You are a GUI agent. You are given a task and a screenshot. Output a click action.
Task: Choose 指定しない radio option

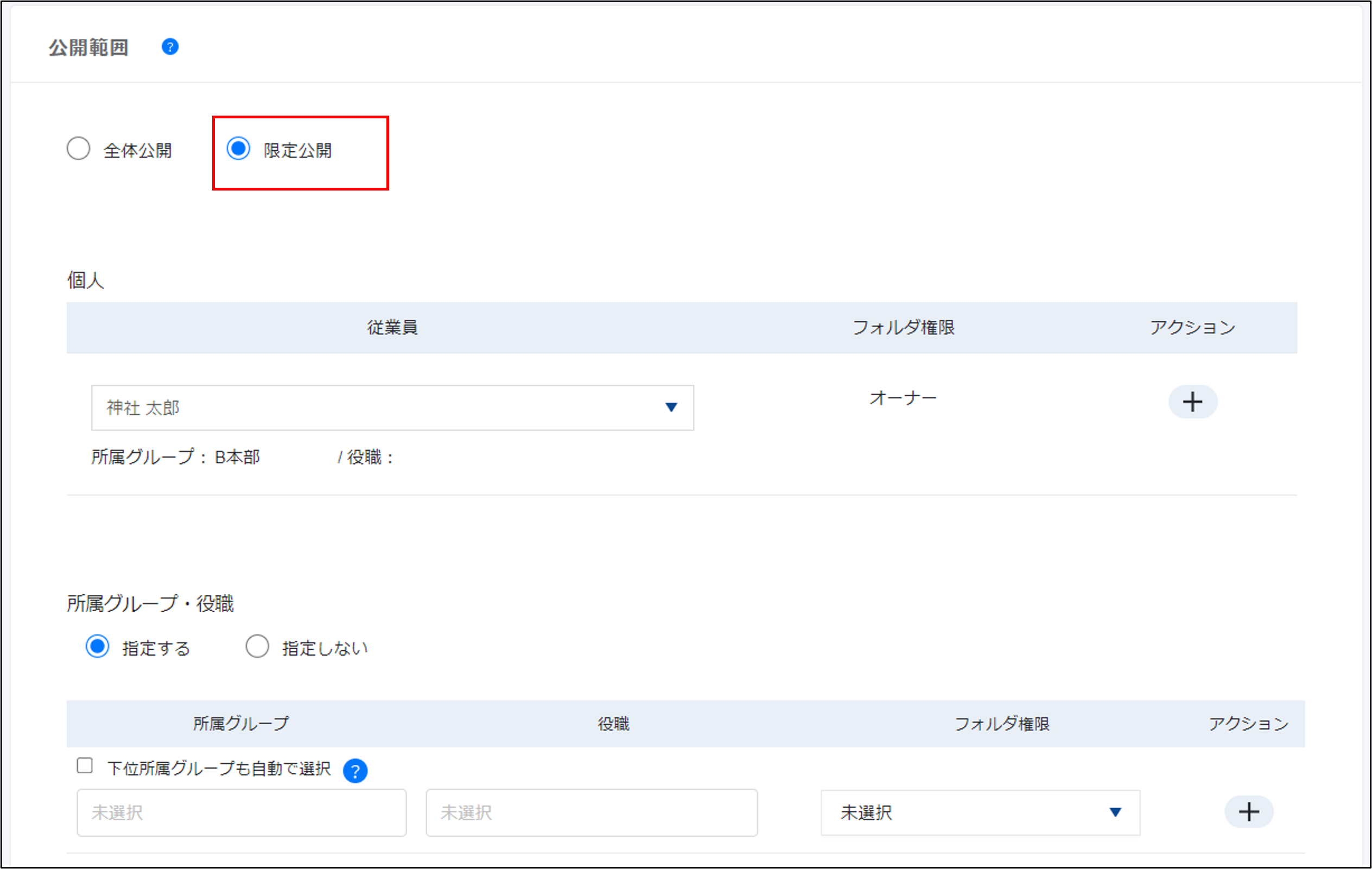(x=257, y=647)
